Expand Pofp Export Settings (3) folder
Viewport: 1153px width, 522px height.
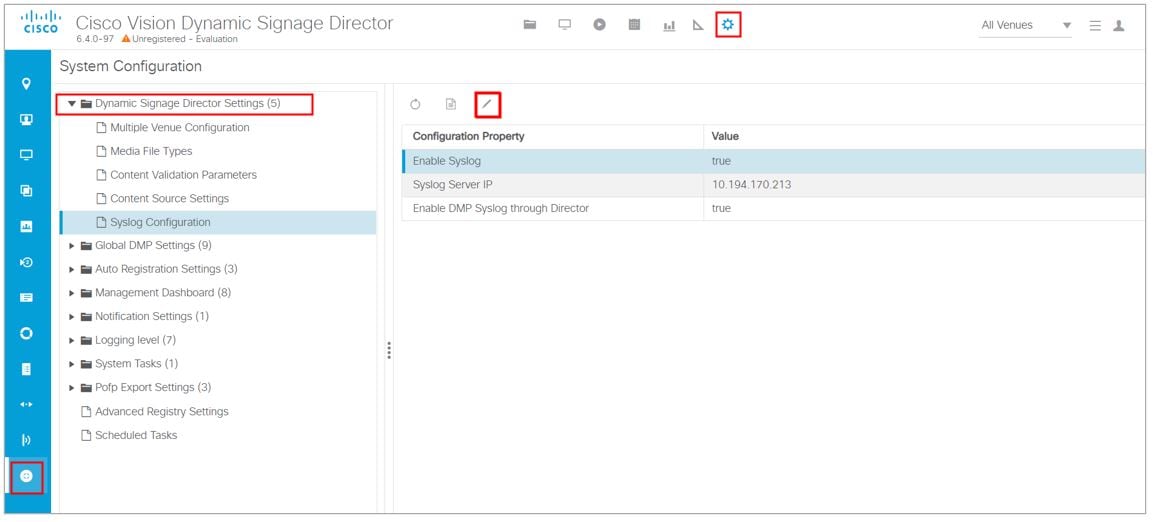72,387
